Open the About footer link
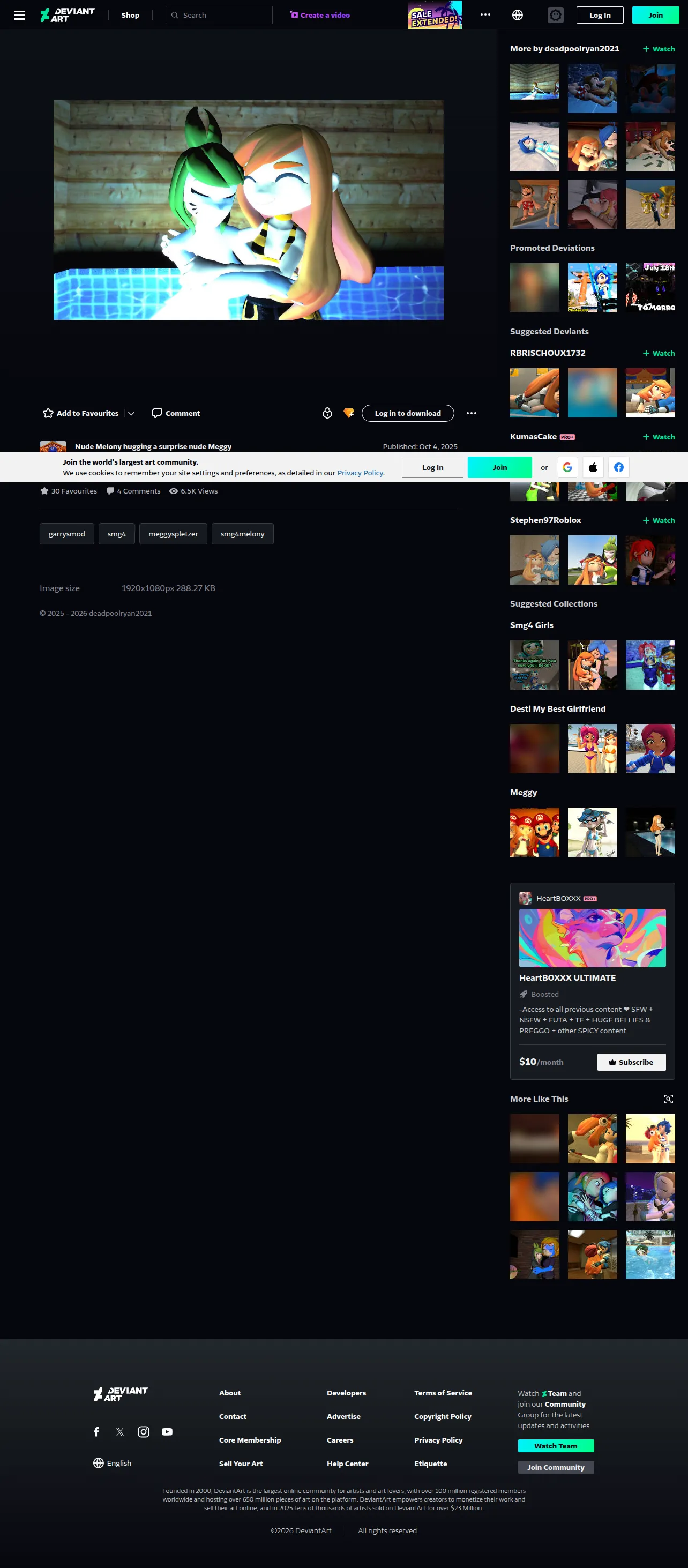 (229, 1393)
